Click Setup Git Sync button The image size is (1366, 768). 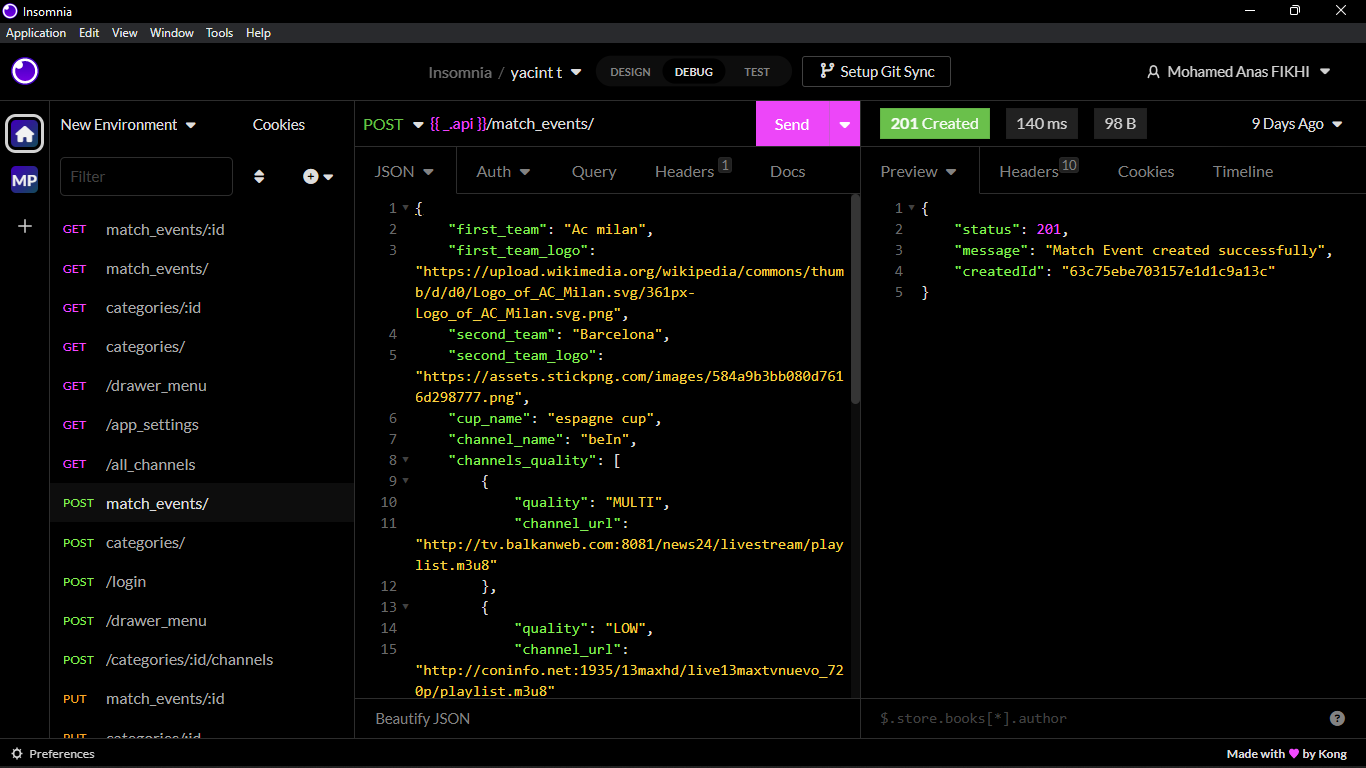coord(876,72)
